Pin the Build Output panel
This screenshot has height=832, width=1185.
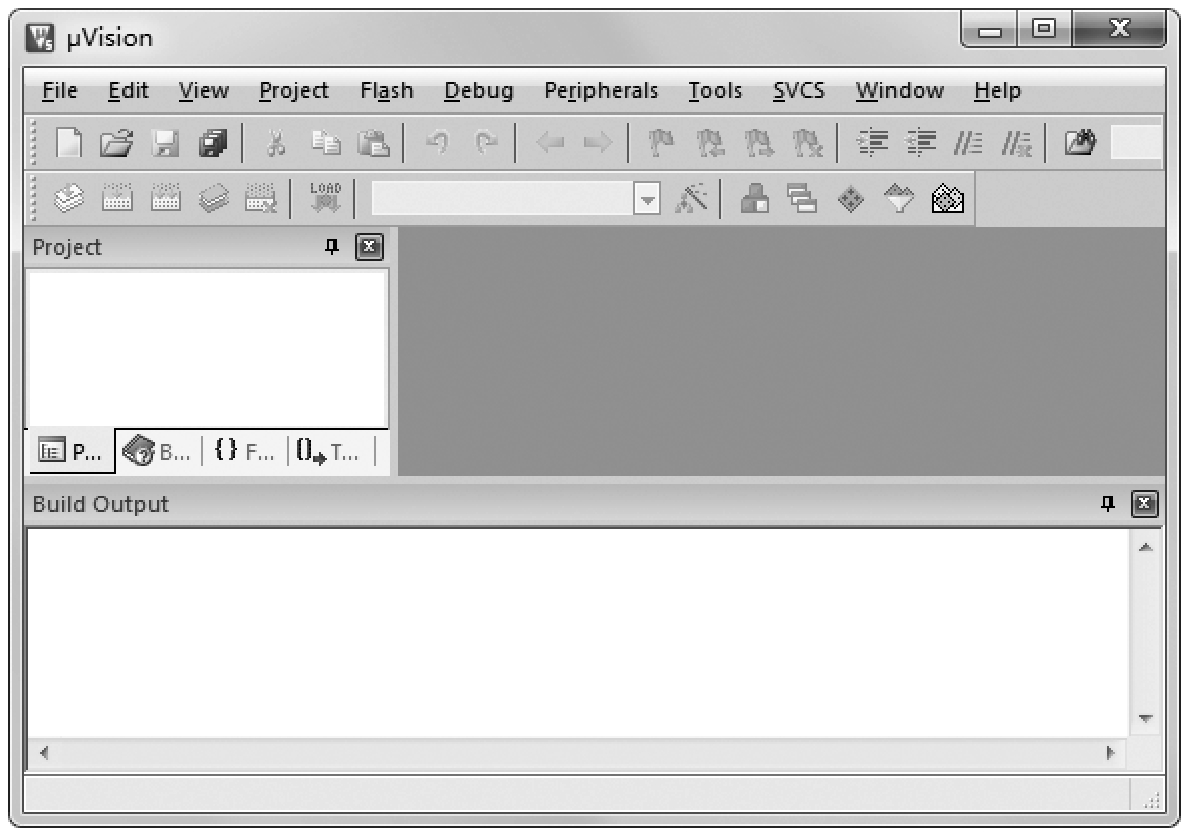(x=1108, y=503)
